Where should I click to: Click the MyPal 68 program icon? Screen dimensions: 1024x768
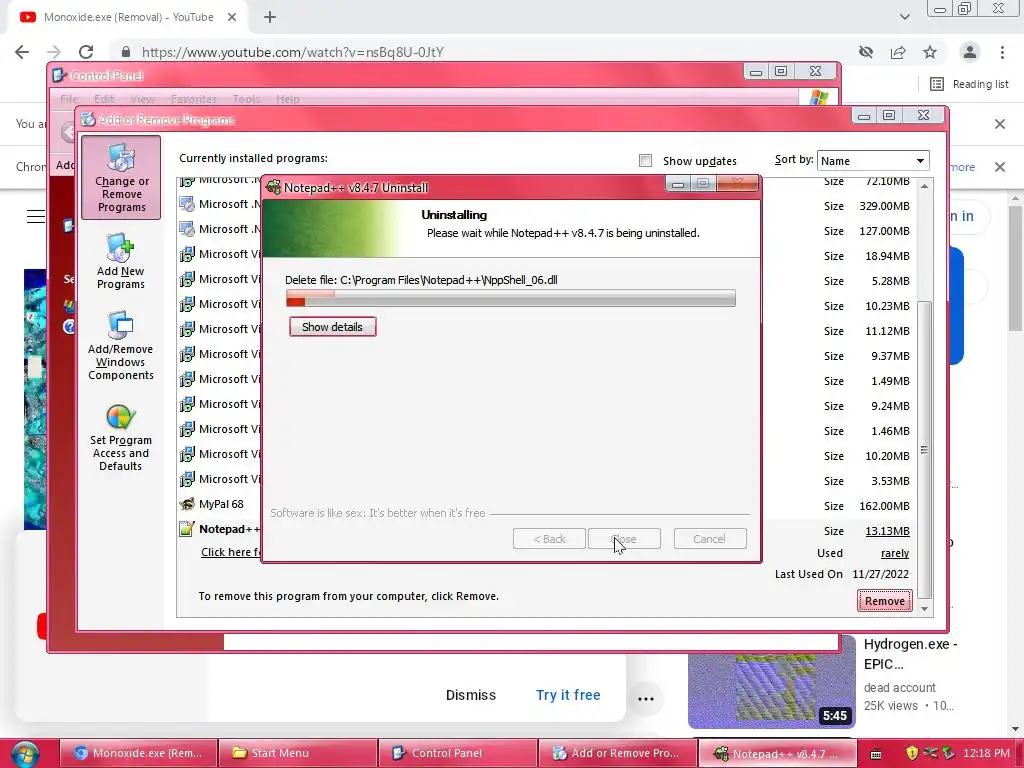[187, 504]
